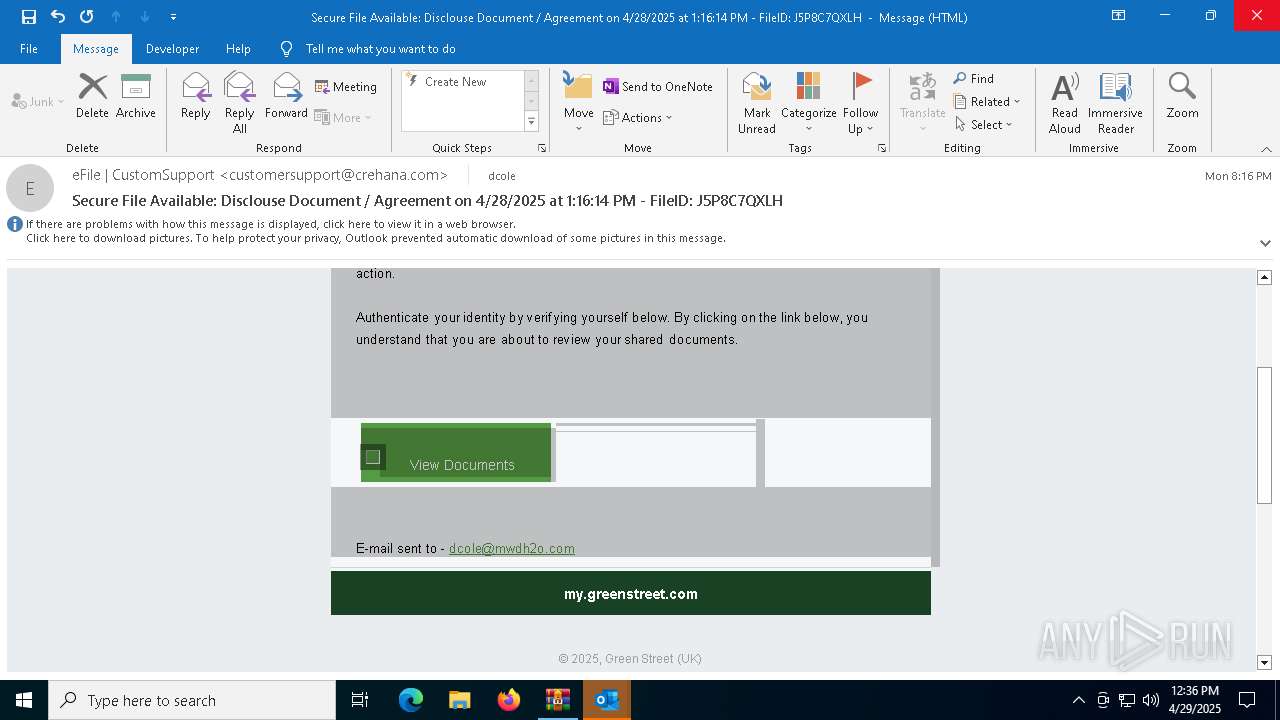Click the recipient name dcole
Image resolution: width=1280 pixels, height=720 pixels.
(x=502, y=176)
